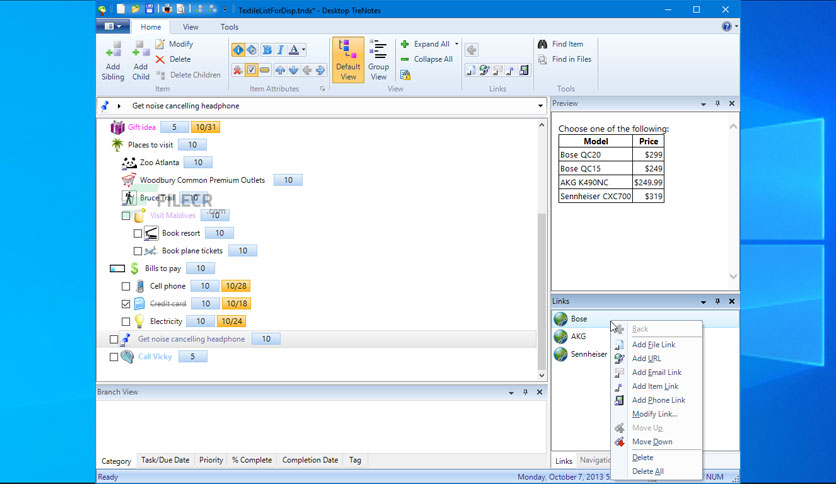Click the move item up arrow icon
This screenshot has width=836, height=484.
pos(280,70)
